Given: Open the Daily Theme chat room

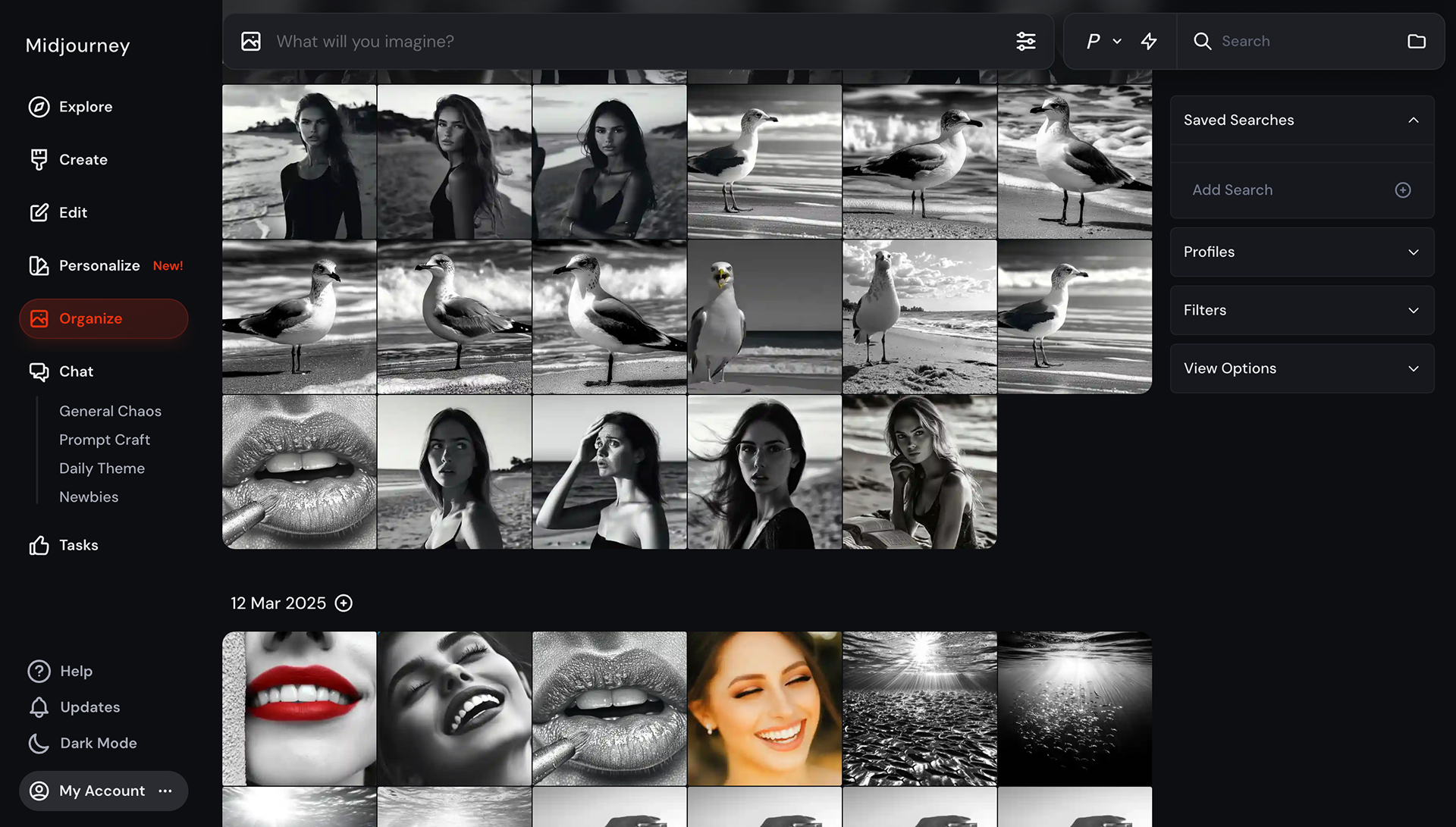Looking at the screenshot, I should (x=102, y=468).
